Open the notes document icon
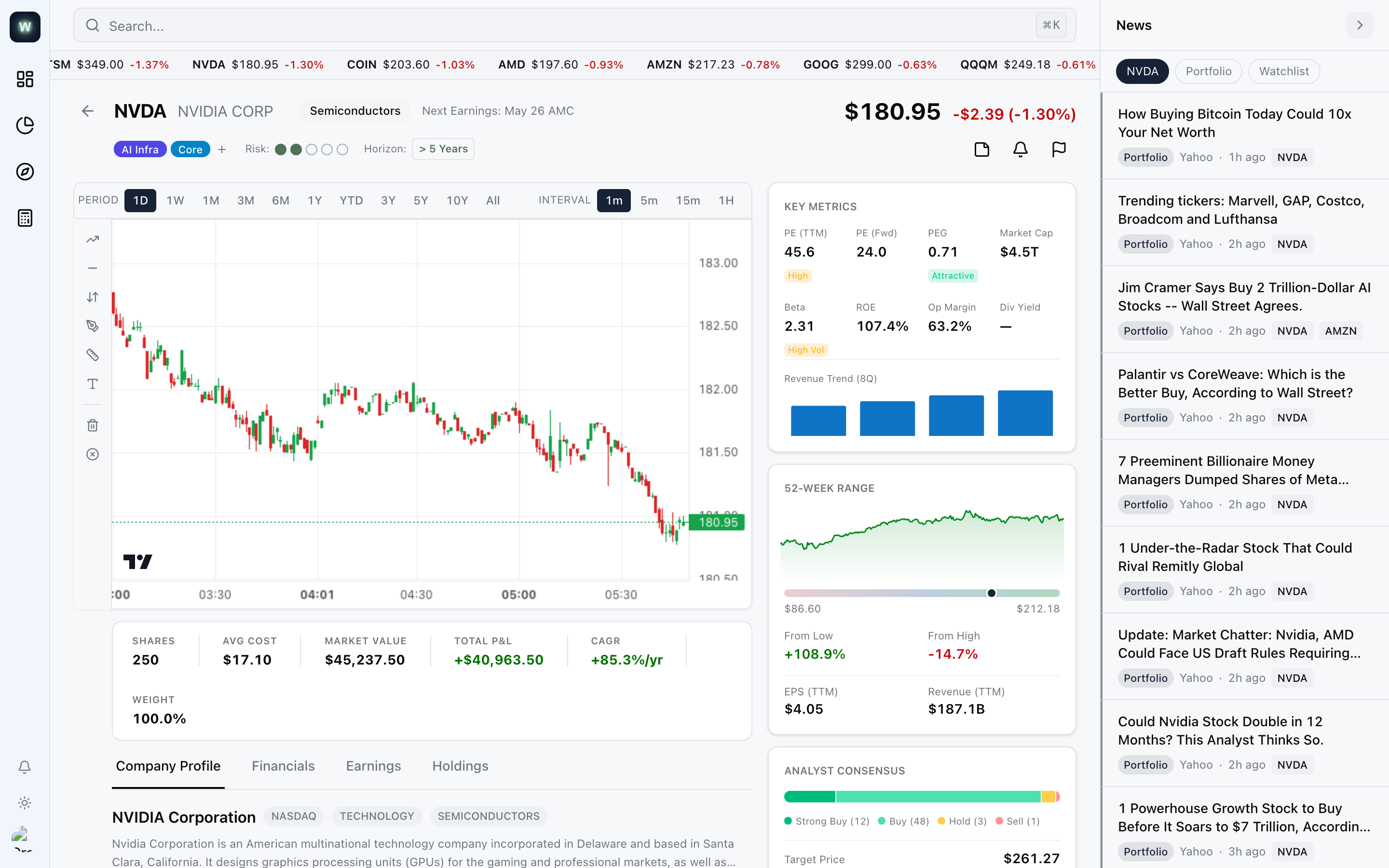 tap(982, 149)
